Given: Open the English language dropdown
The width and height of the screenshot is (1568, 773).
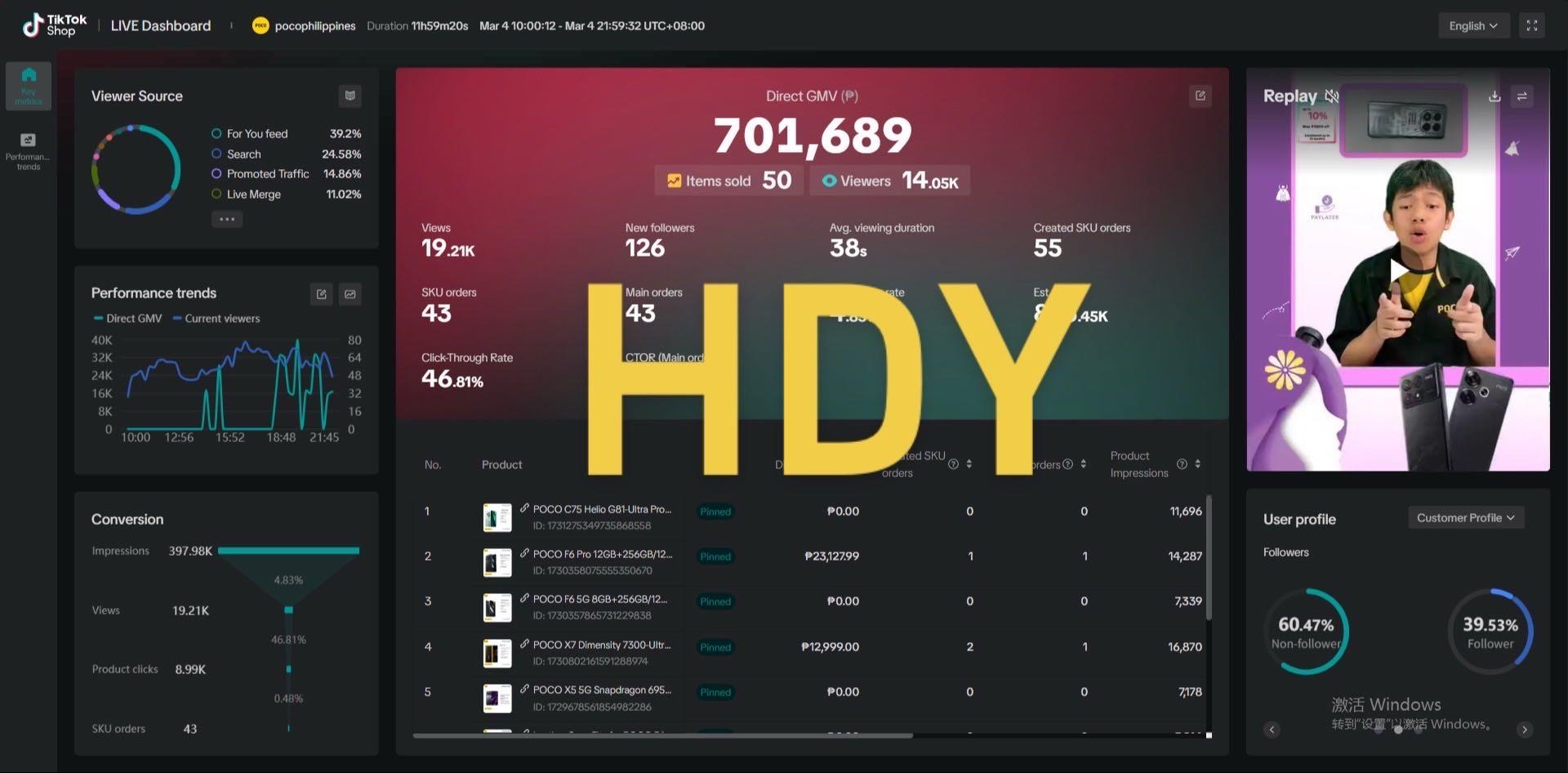Looking at the screenshot, I should pos(1473,25).
